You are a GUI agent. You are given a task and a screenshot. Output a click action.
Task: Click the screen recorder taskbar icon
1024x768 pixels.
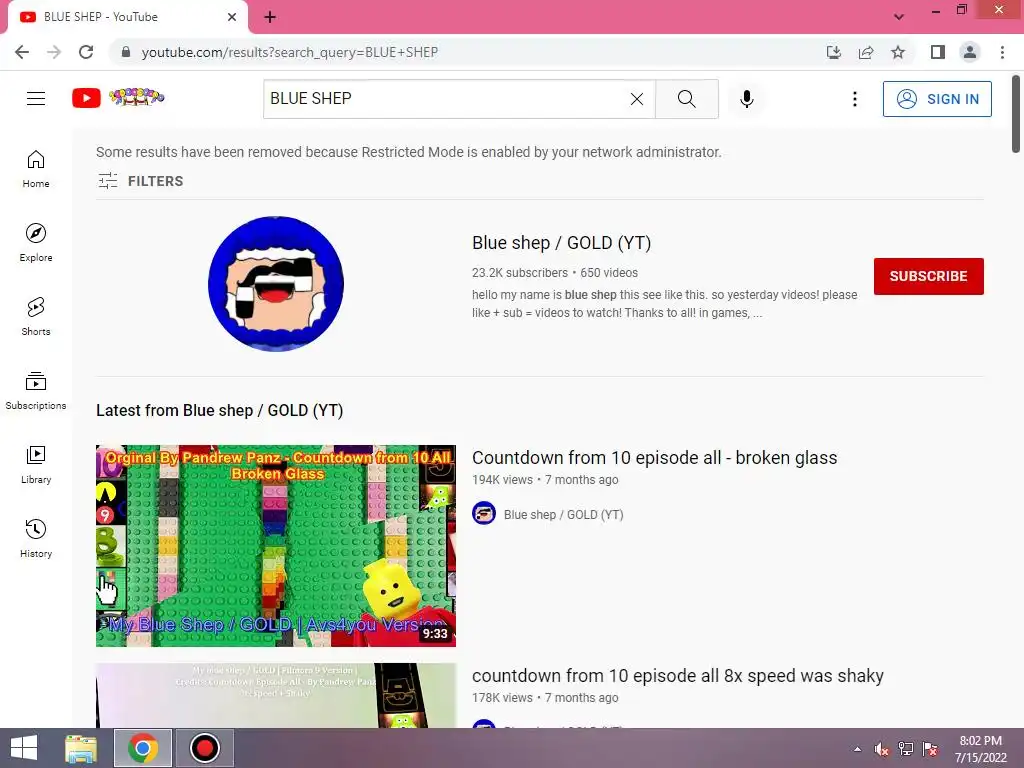(204, 748)
